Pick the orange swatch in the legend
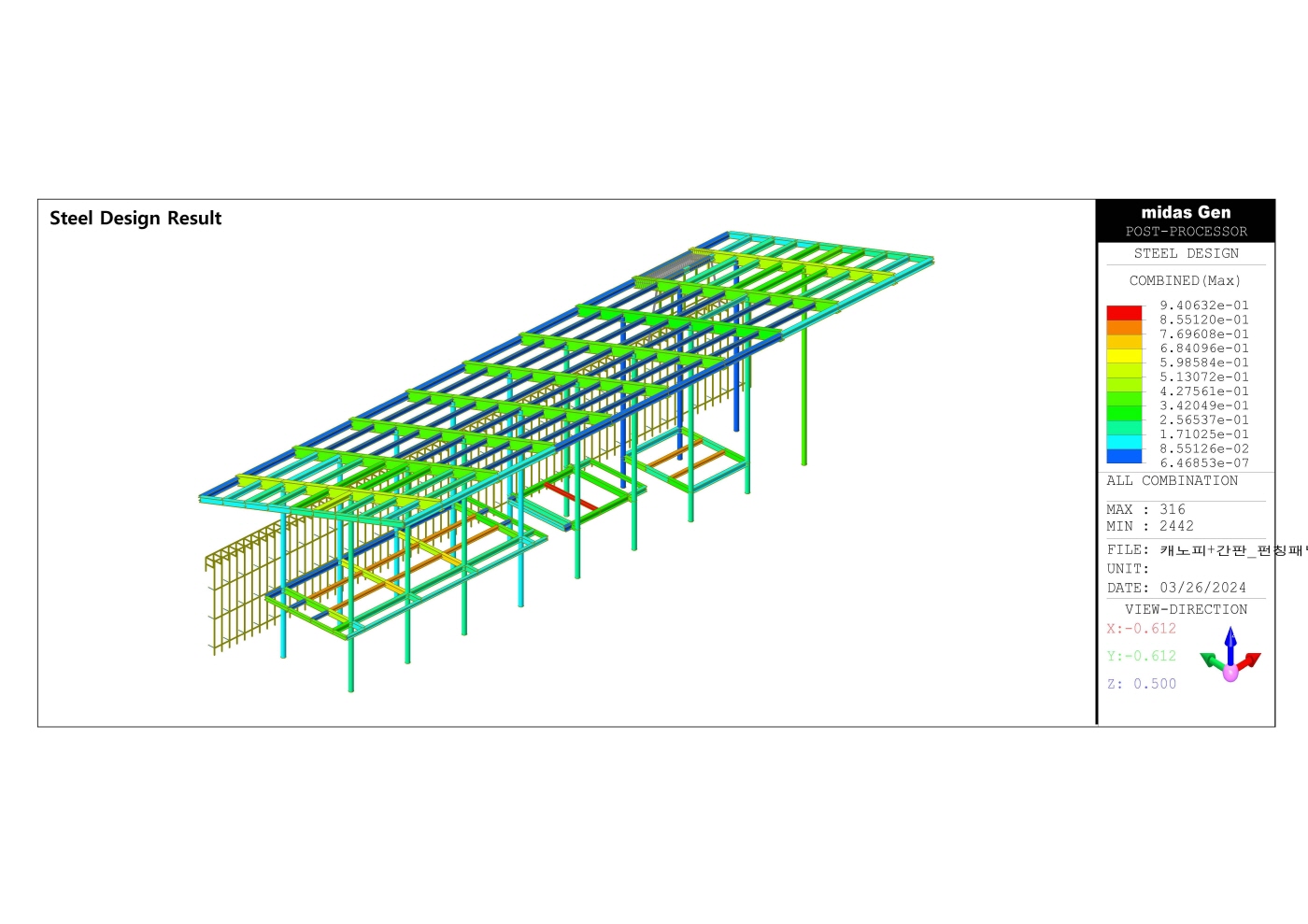 (1124, 327)
